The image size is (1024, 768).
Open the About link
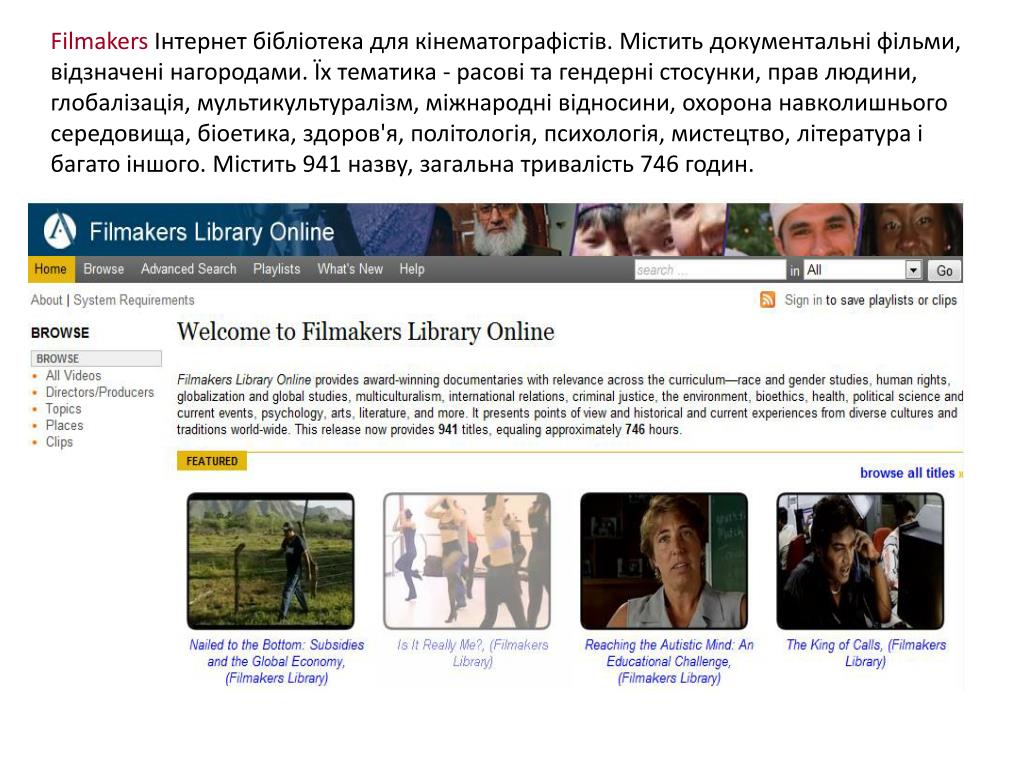(46, 300)
